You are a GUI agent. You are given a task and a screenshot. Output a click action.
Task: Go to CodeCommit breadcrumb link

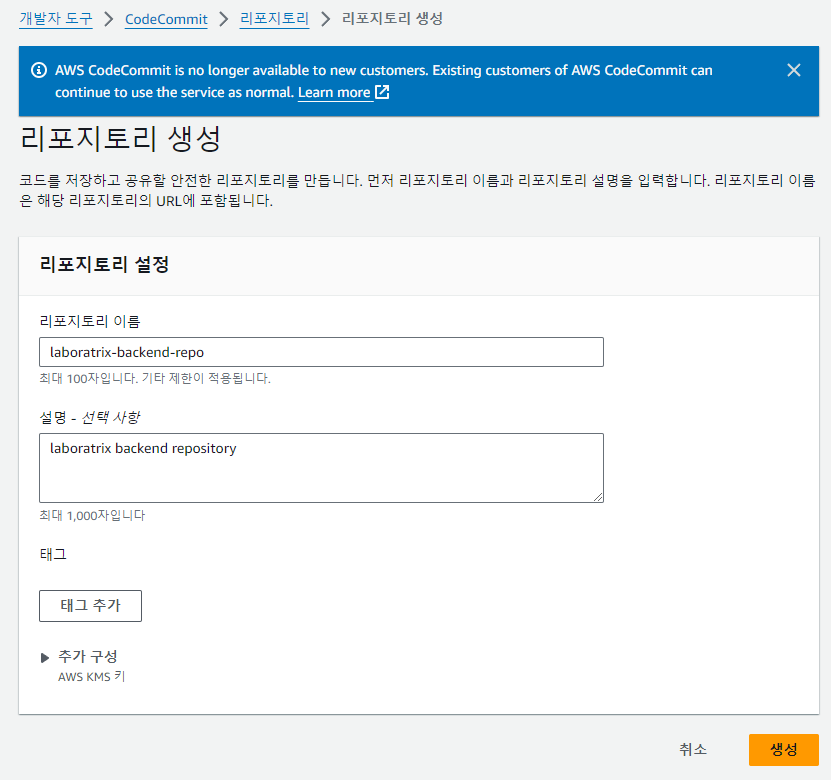tap(166, 20)
